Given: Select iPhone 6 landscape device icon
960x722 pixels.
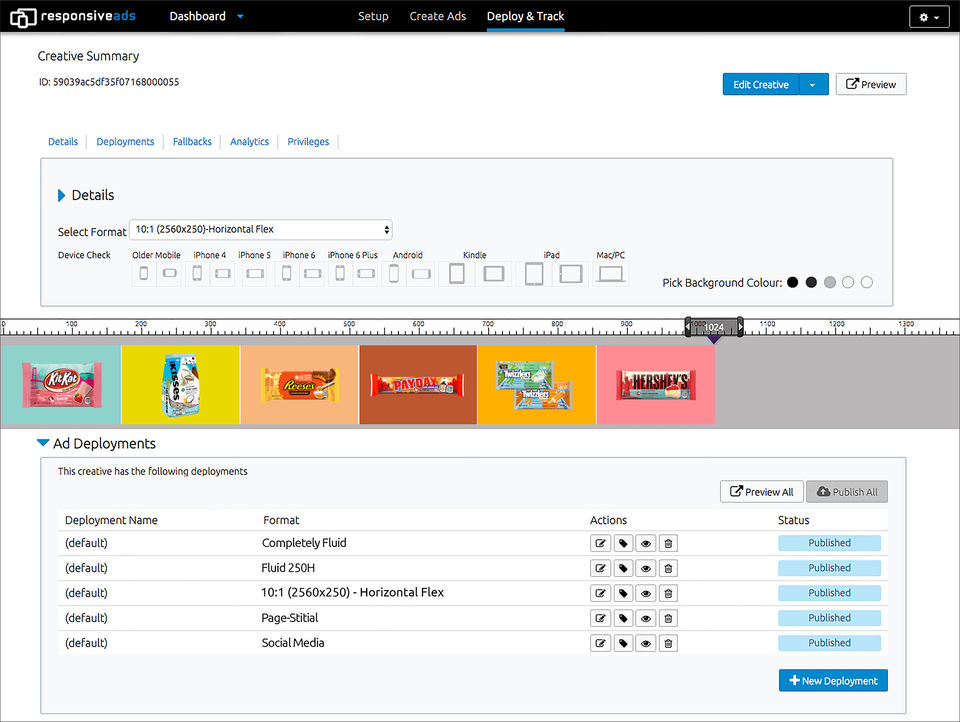Looking at the screenshot, I should click(x=312, y=273).
